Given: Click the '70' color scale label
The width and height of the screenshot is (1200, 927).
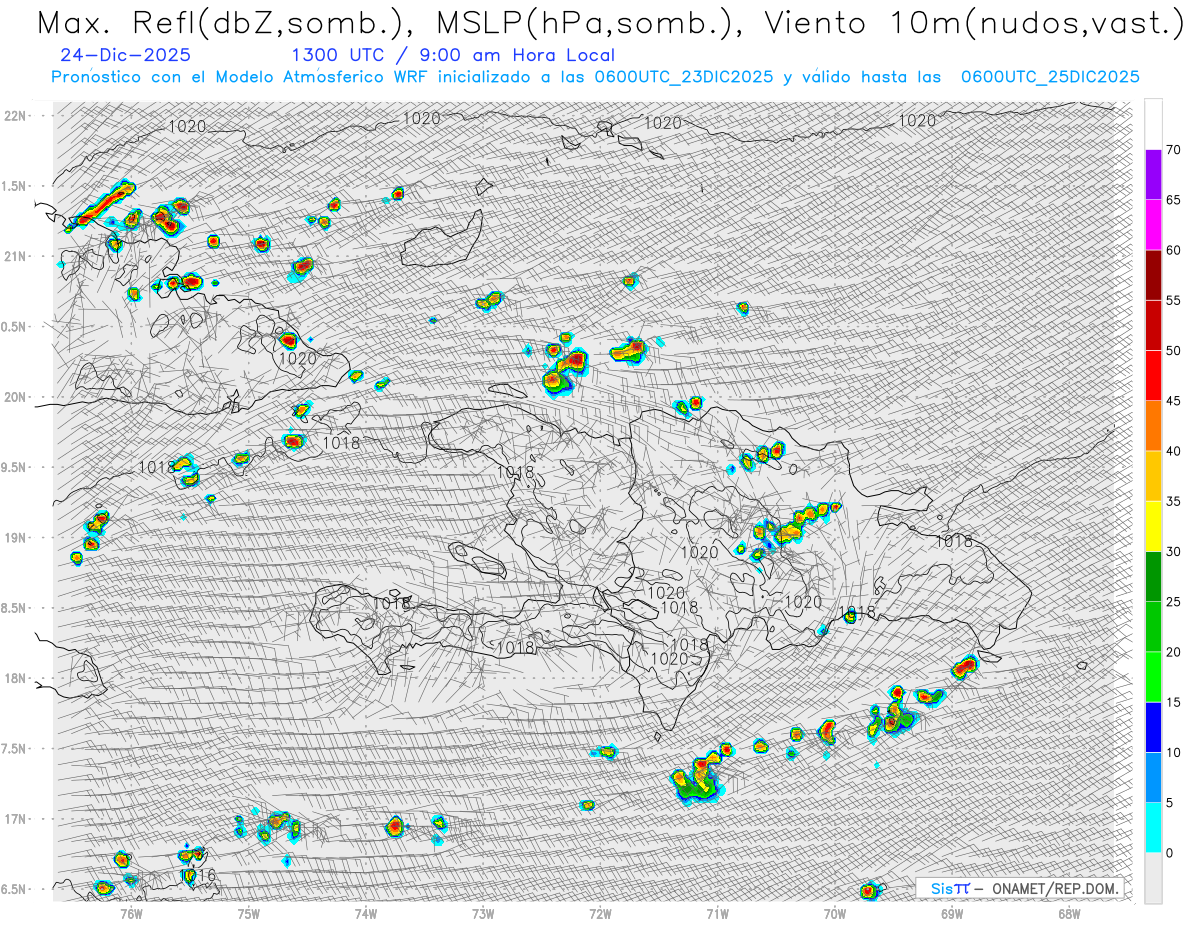Looking at the screenshot, I should point(1173,150).
